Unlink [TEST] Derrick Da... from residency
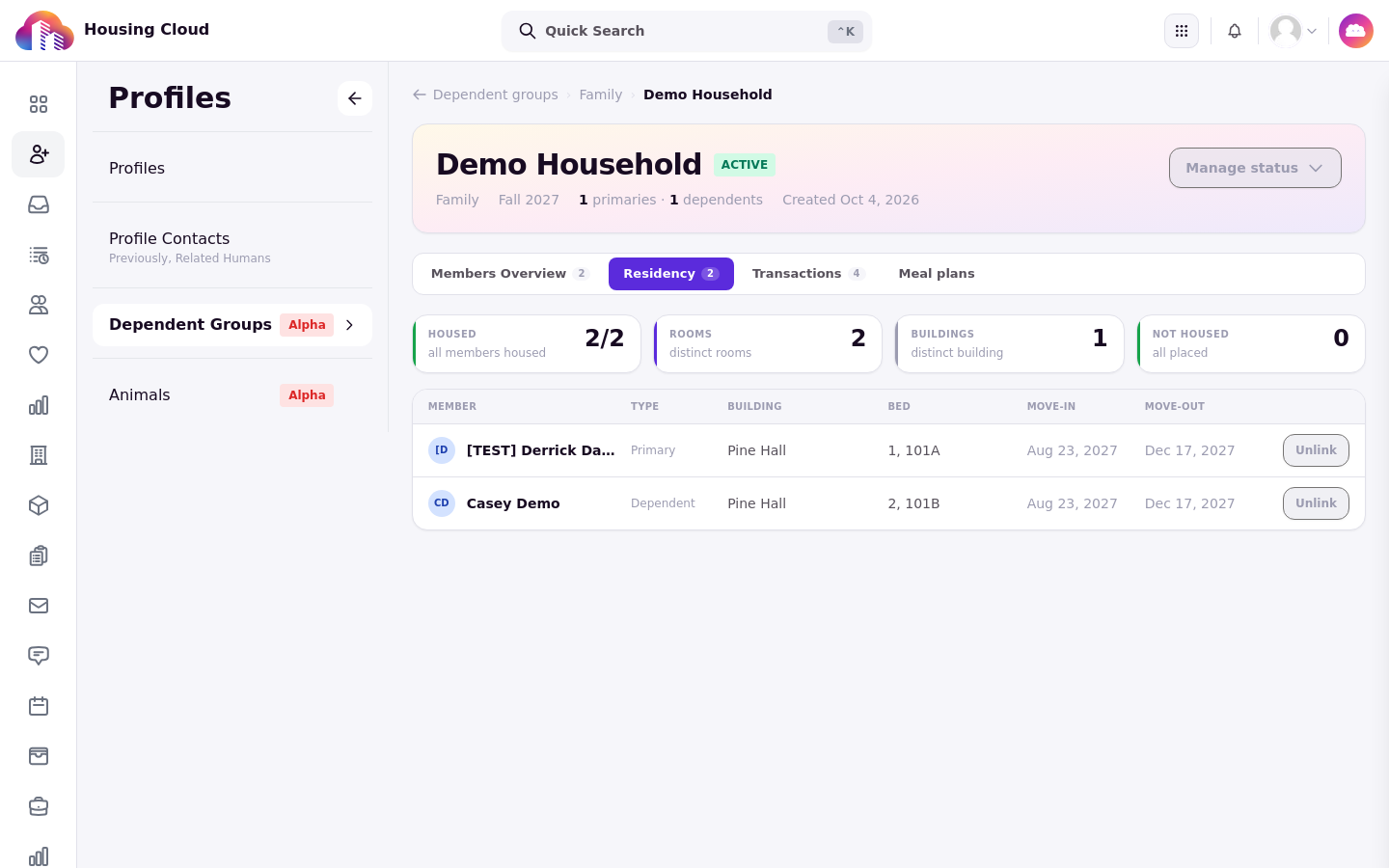Screen dimensions: 1389x868 coord(1316,450)
